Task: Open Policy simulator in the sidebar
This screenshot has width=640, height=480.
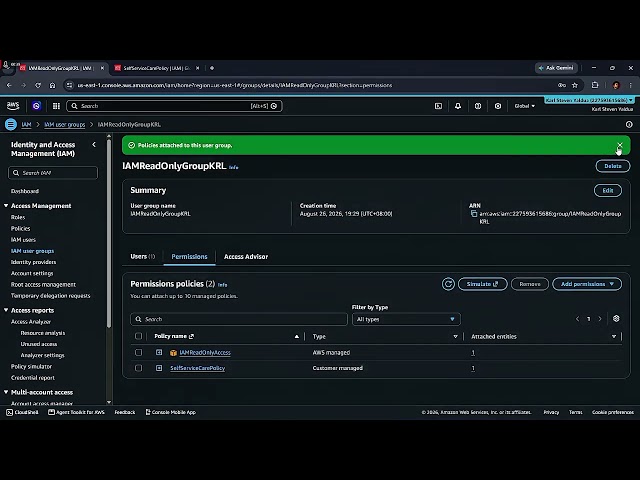Action: [x=31, y=367]
